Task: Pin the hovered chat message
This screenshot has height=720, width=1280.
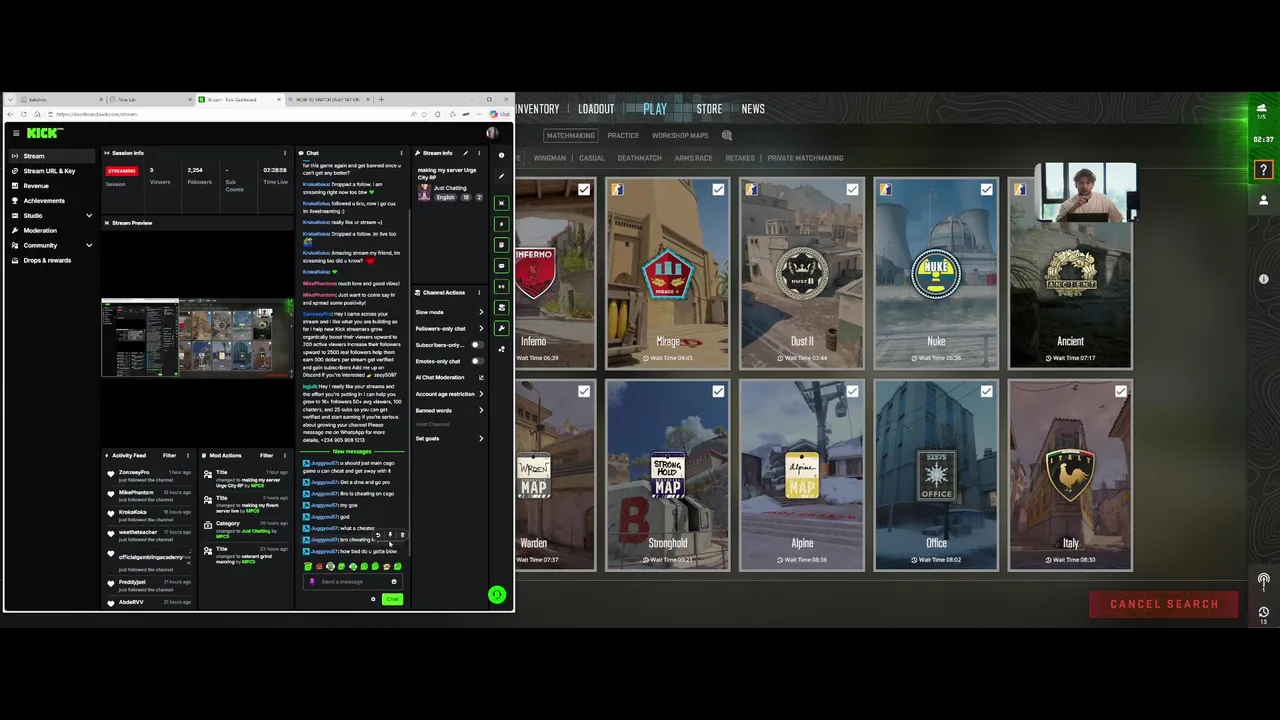Action: [390, 535]
